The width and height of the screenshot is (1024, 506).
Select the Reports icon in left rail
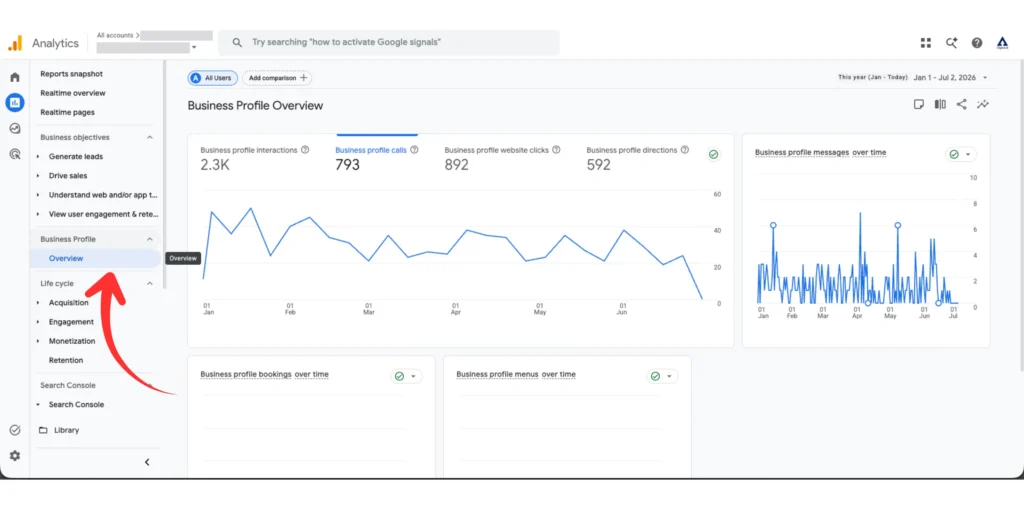click(x=15, y=103)
